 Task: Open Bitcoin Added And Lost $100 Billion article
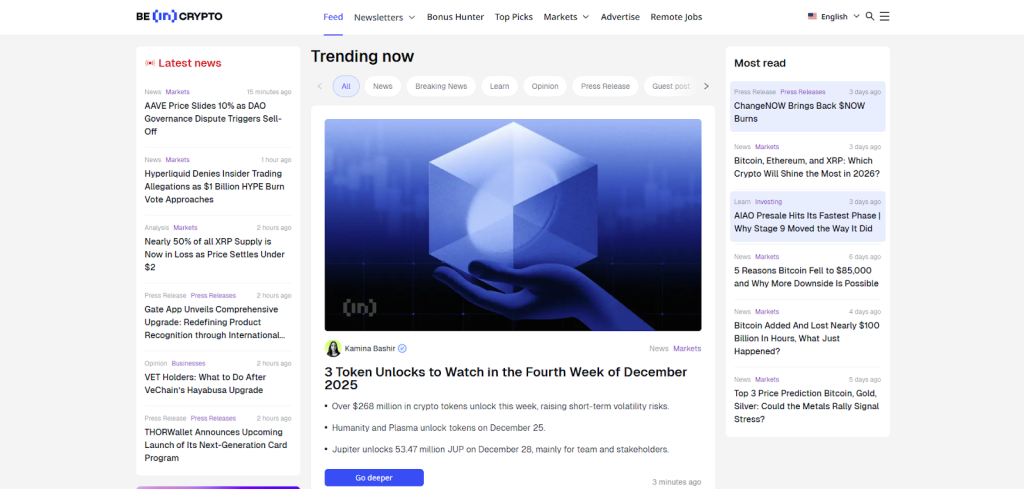(807, 338)
